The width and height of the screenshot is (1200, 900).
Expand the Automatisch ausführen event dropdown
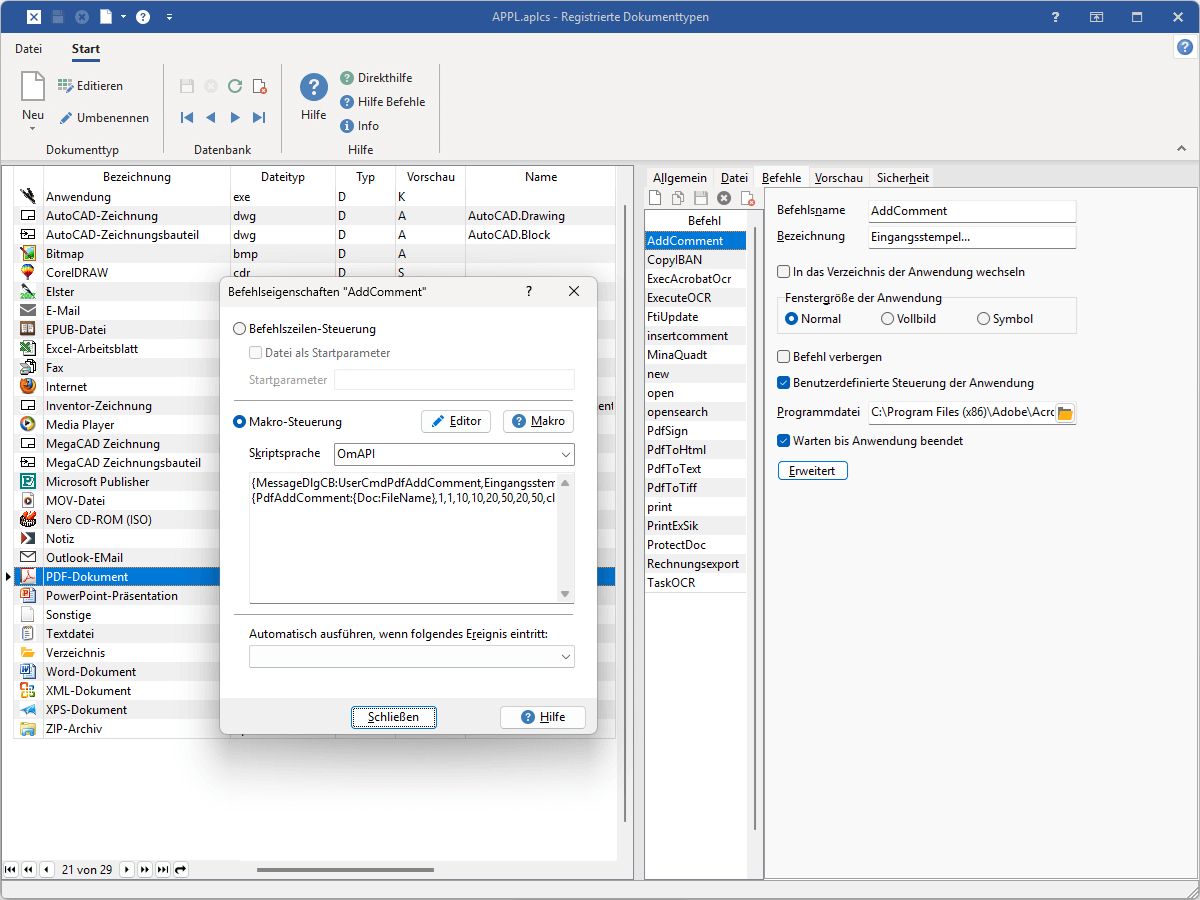566,657
